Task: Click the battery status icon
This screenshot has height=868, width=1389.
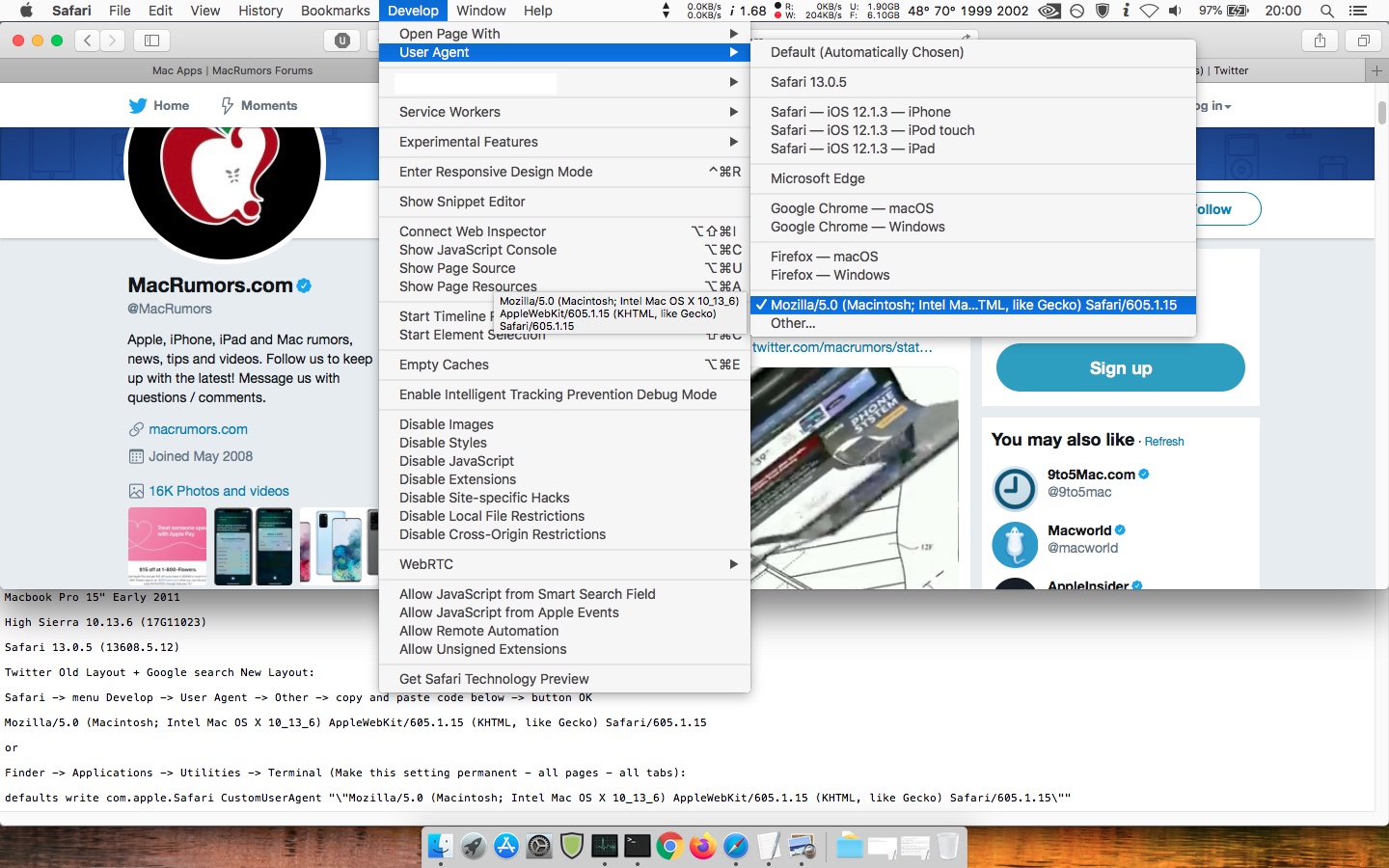Action: point(1238,11)
